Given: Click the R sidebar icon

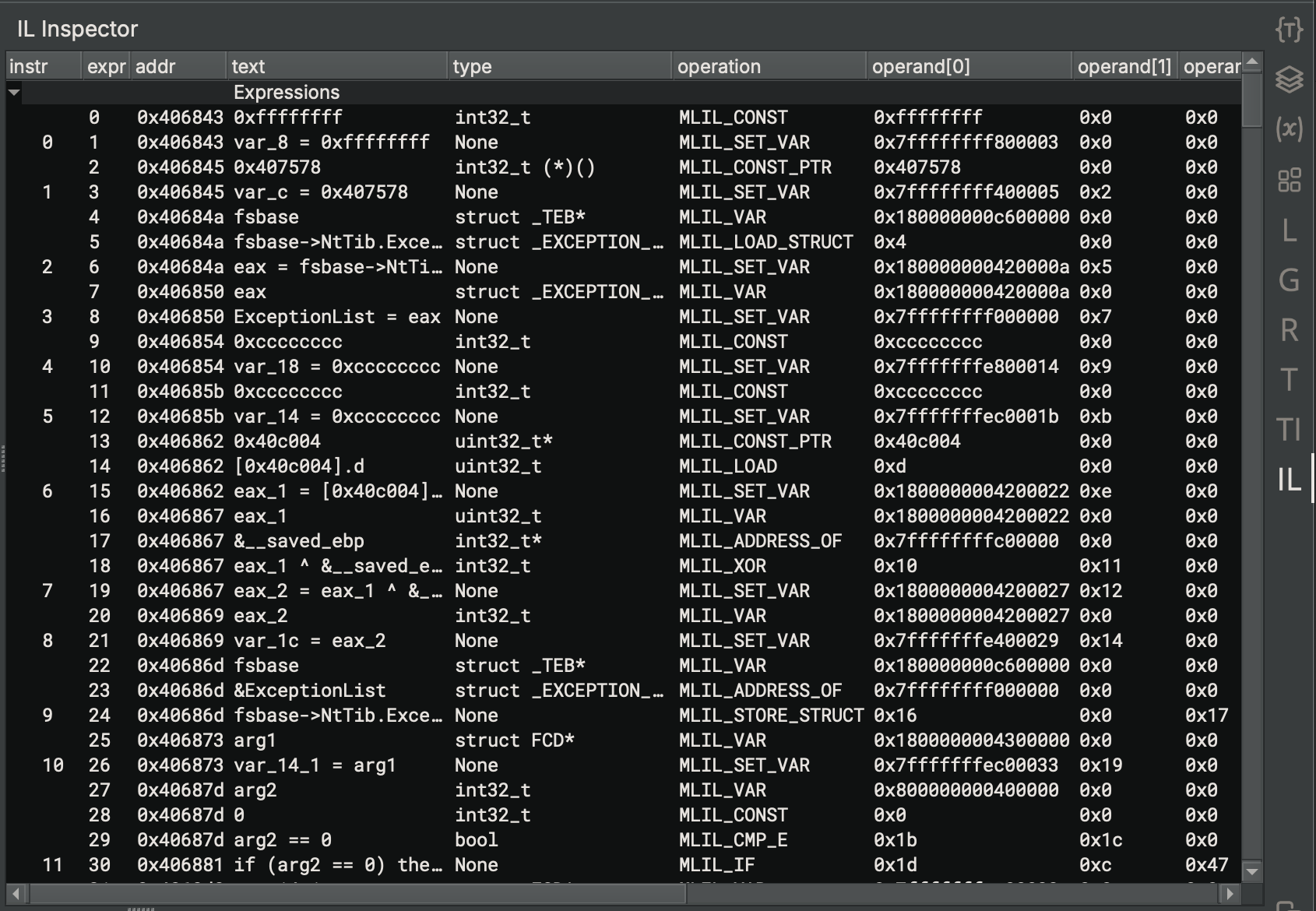Looking at the screenshot, I should [1289, 330].
